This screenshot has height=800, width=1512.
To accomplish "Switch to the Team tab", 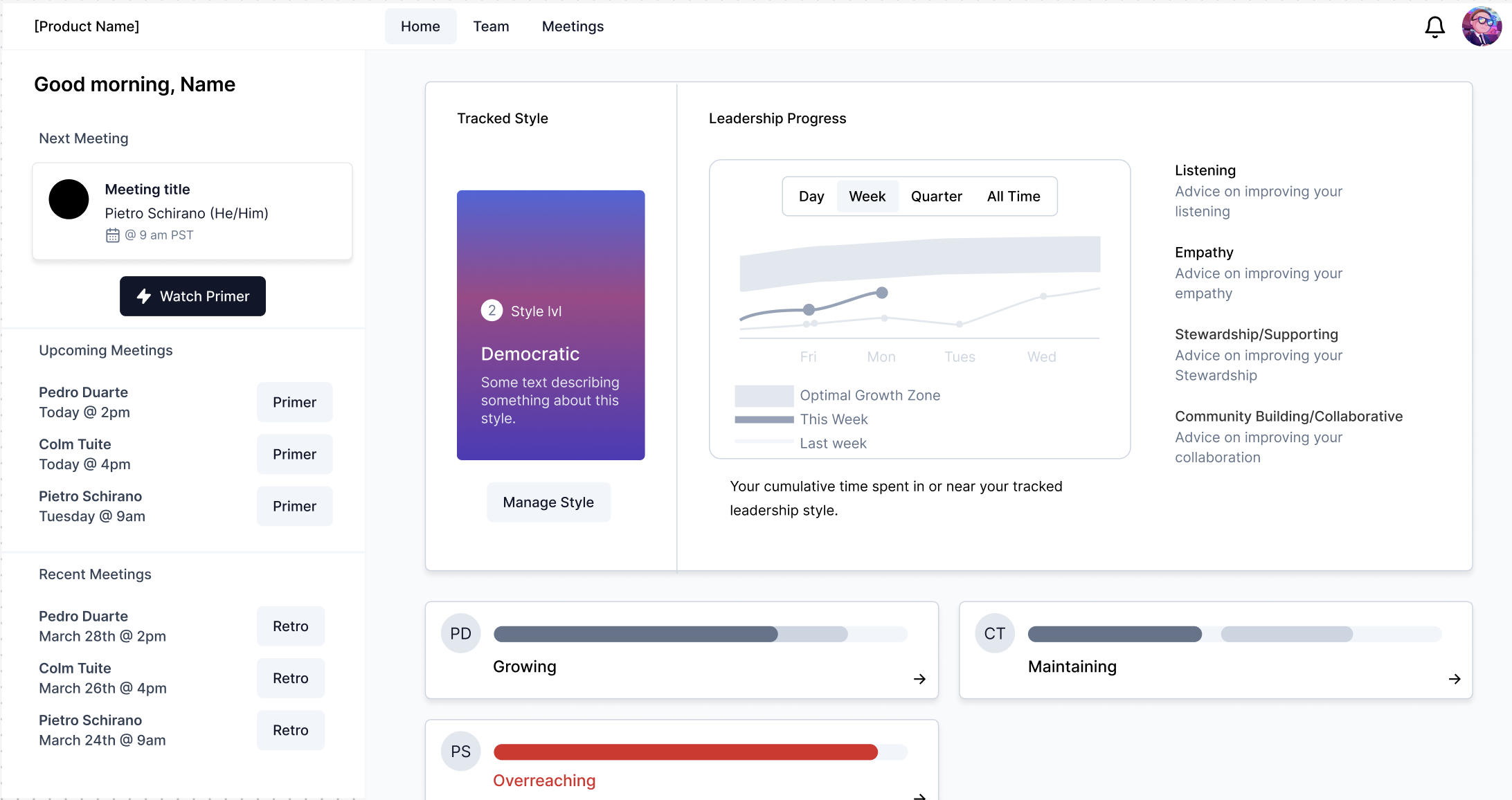I will pos(491,26).
